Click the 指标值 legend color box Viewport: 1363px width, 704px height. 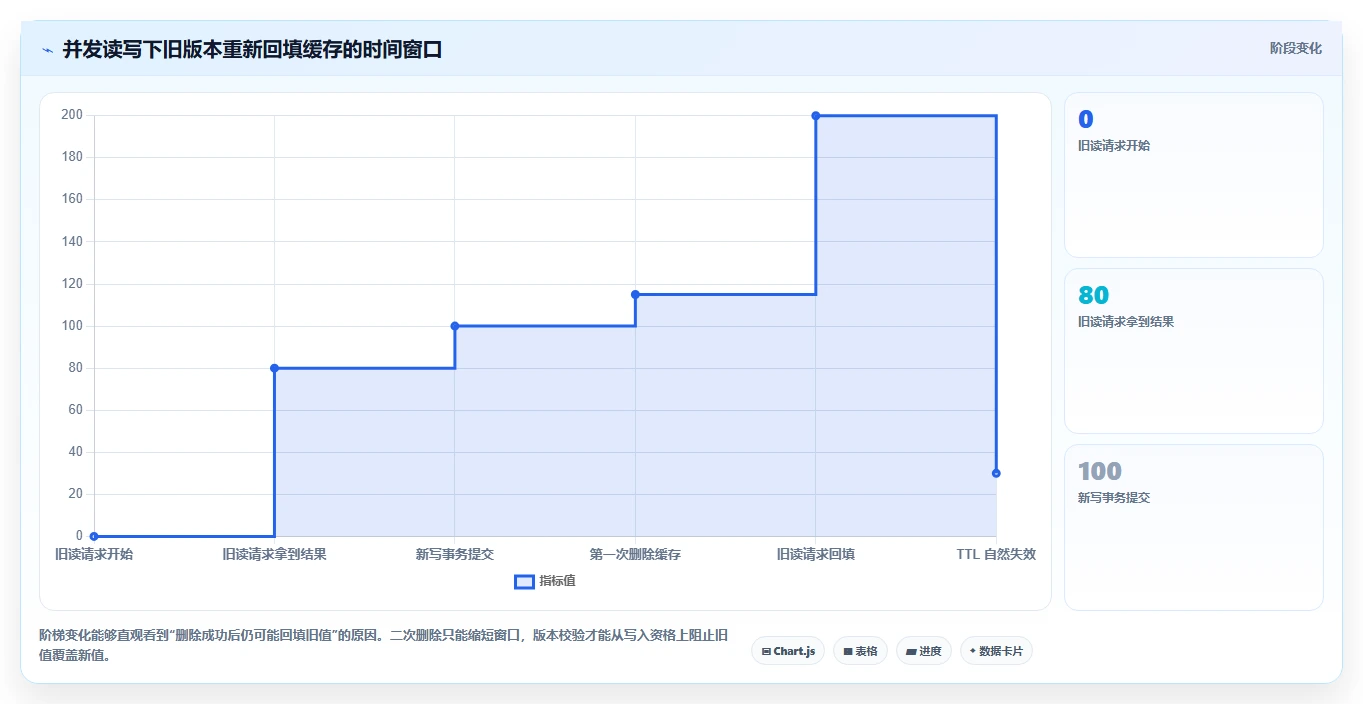click(524, 581)
